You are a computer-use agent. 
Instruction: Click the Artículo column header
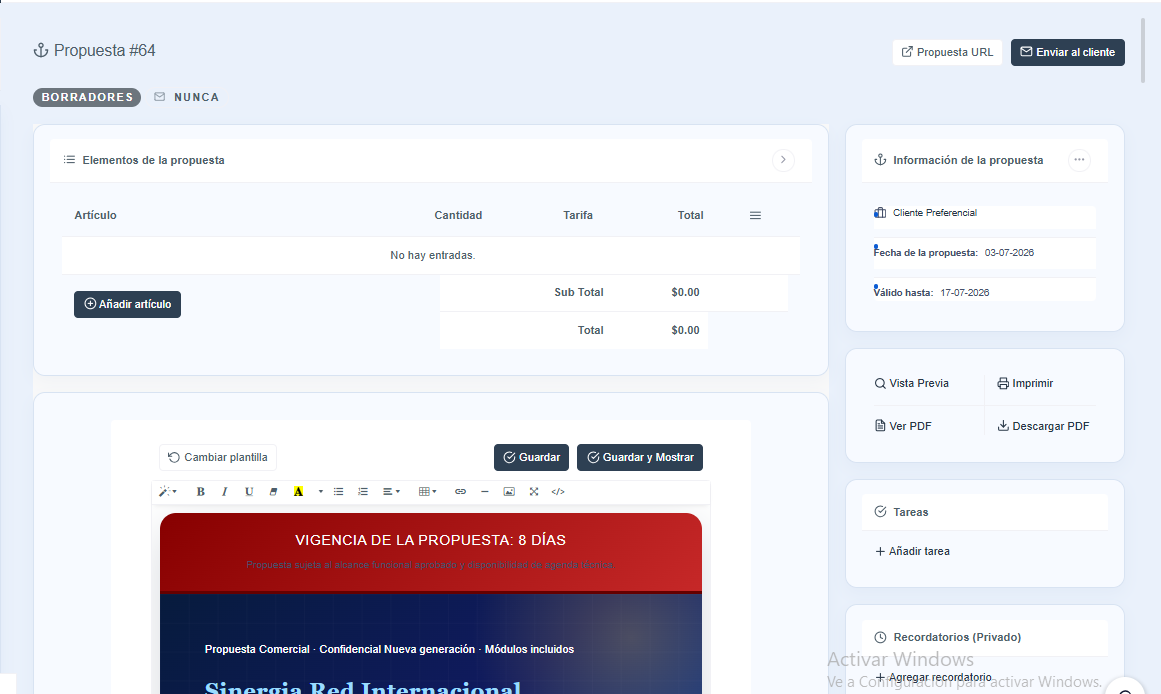[x=96, y=216]
